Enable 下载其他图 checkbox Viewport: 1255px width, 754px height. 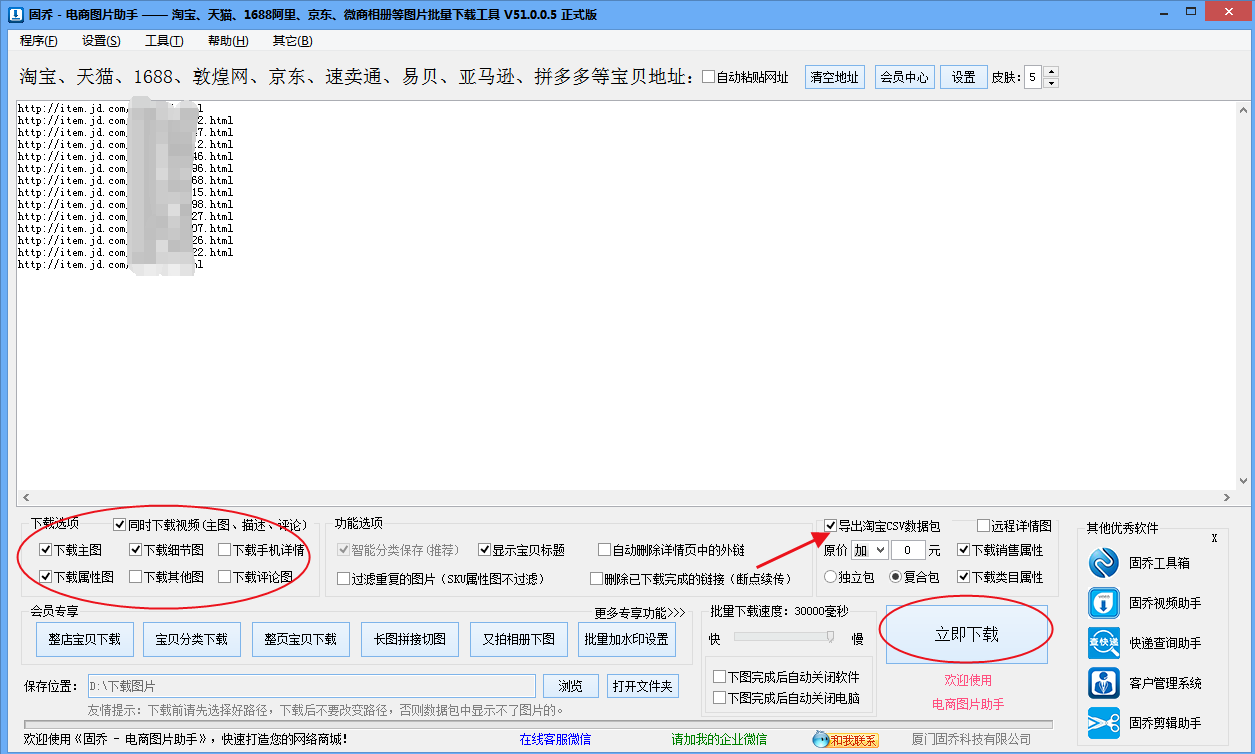136,577
